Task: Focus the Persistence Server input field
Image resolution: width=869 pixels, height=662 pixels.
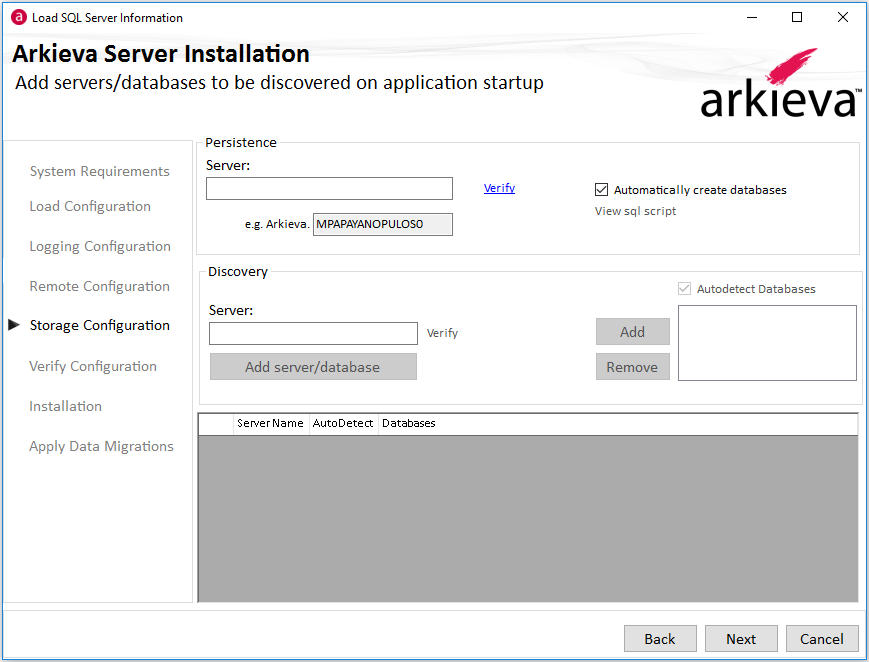Action: 329,189
